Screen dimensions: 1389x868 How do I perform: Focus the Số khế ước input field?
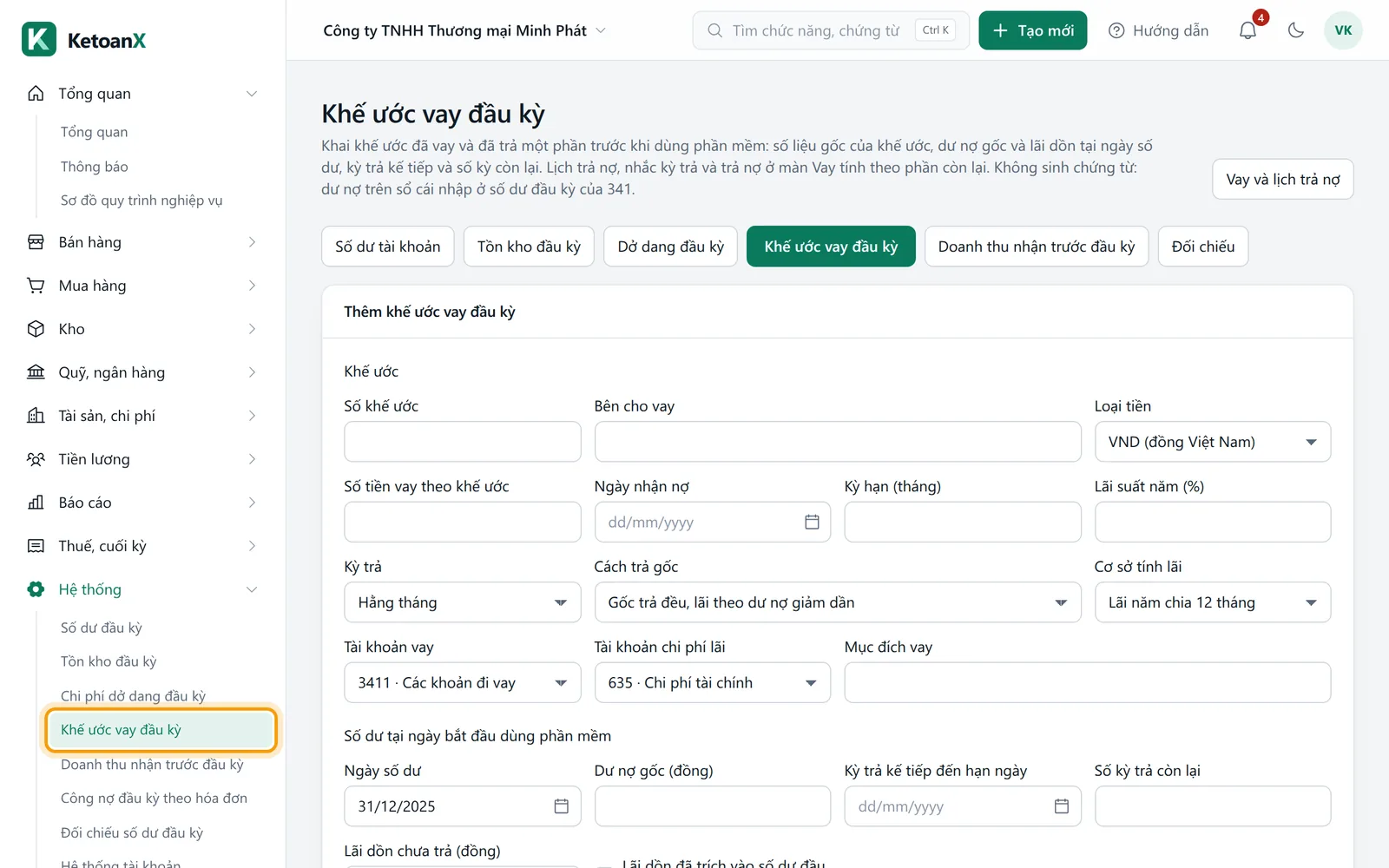[x=463, y=442]
